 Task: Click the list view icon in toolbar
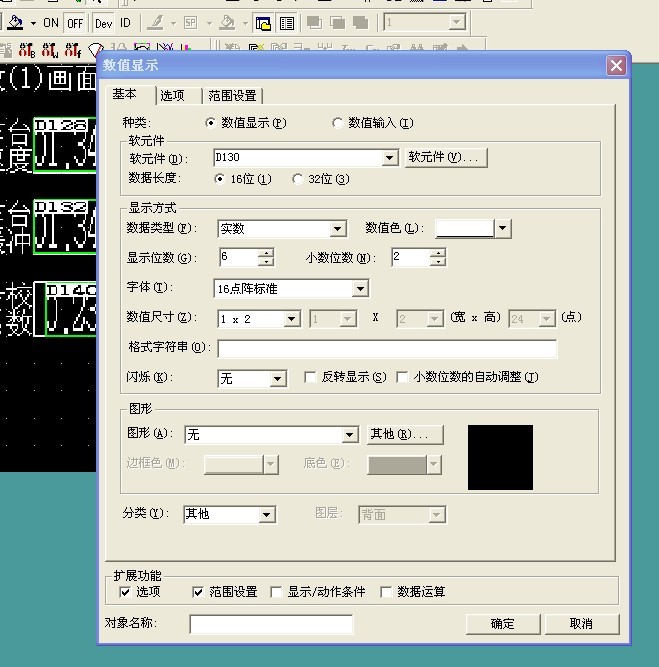[286, 22]
